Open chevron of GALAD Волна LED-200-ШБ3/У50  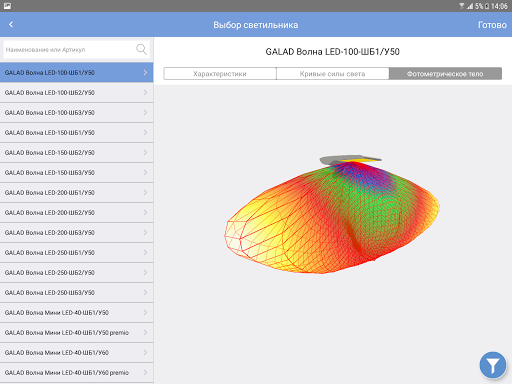(x=145, y=232)
